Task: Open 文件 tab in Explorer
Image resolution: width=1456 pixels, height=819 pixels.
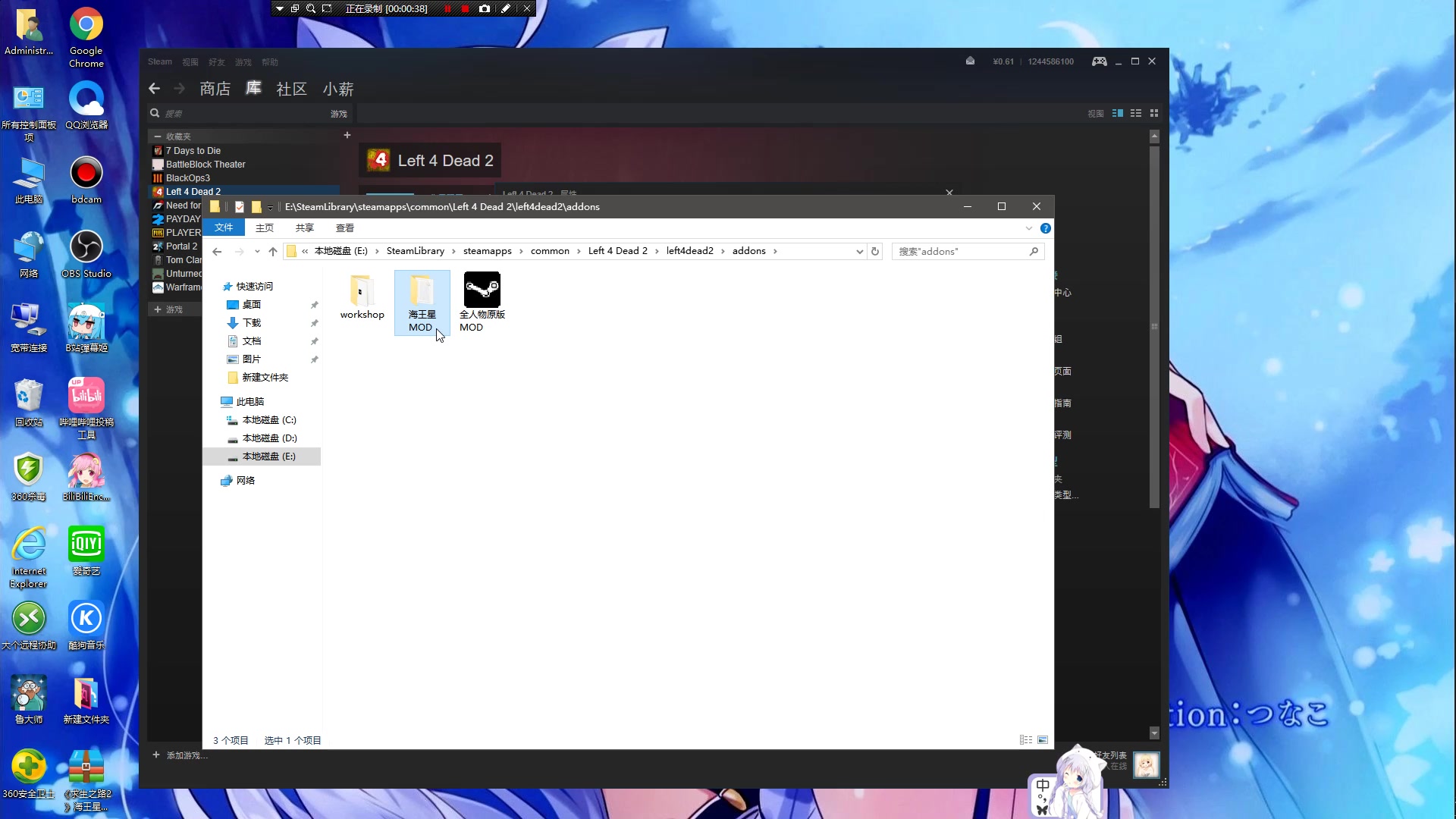Action: [224, 227]
